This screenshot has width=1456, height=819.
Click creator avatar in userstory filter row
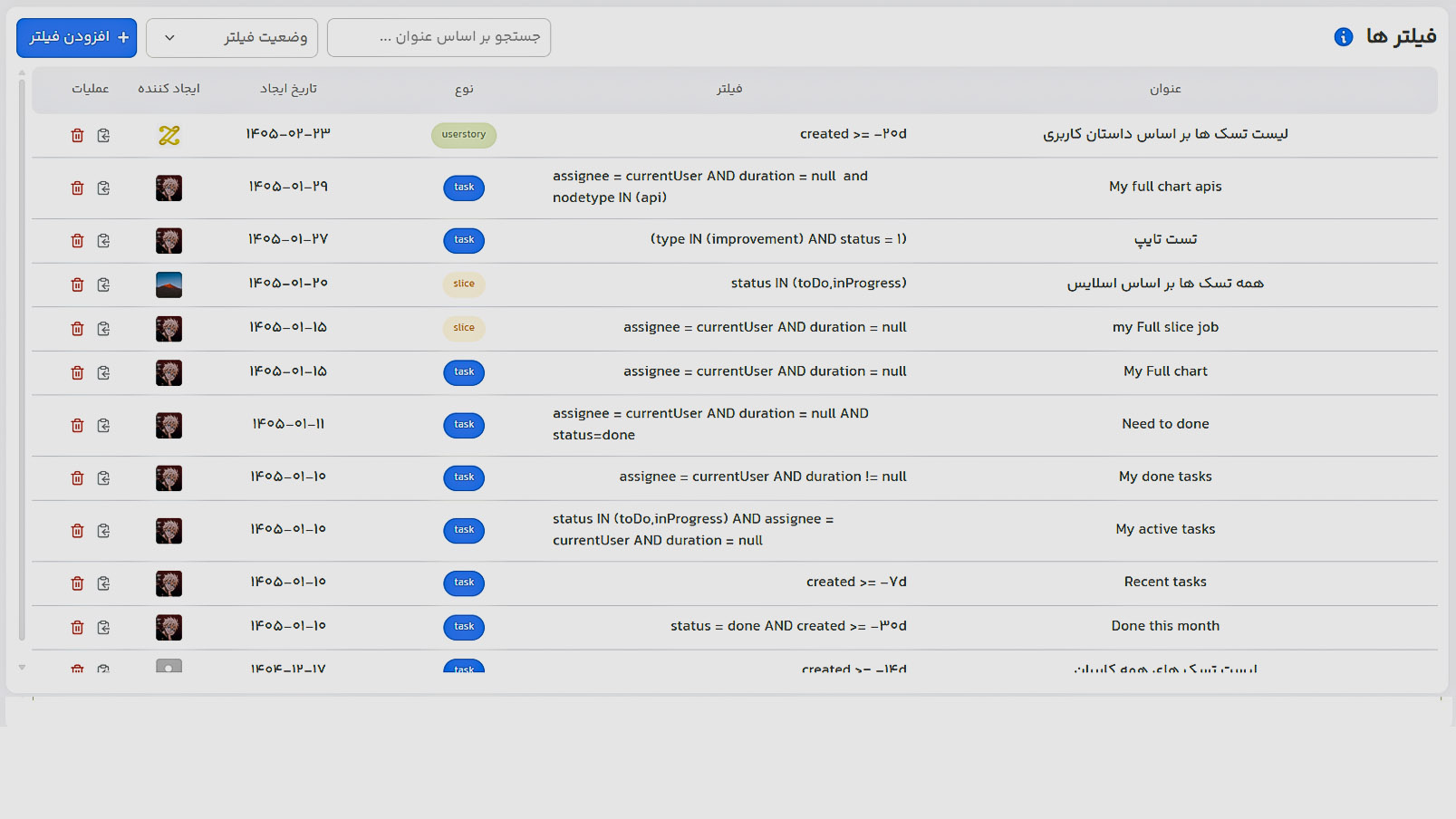point(169,136)
